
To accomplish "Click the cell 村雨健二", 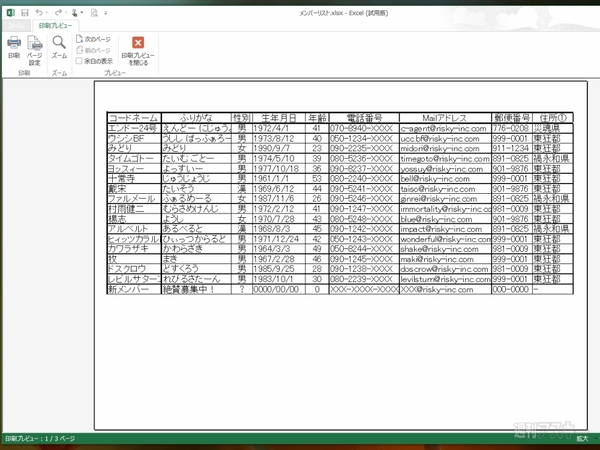I will point(134,209).
